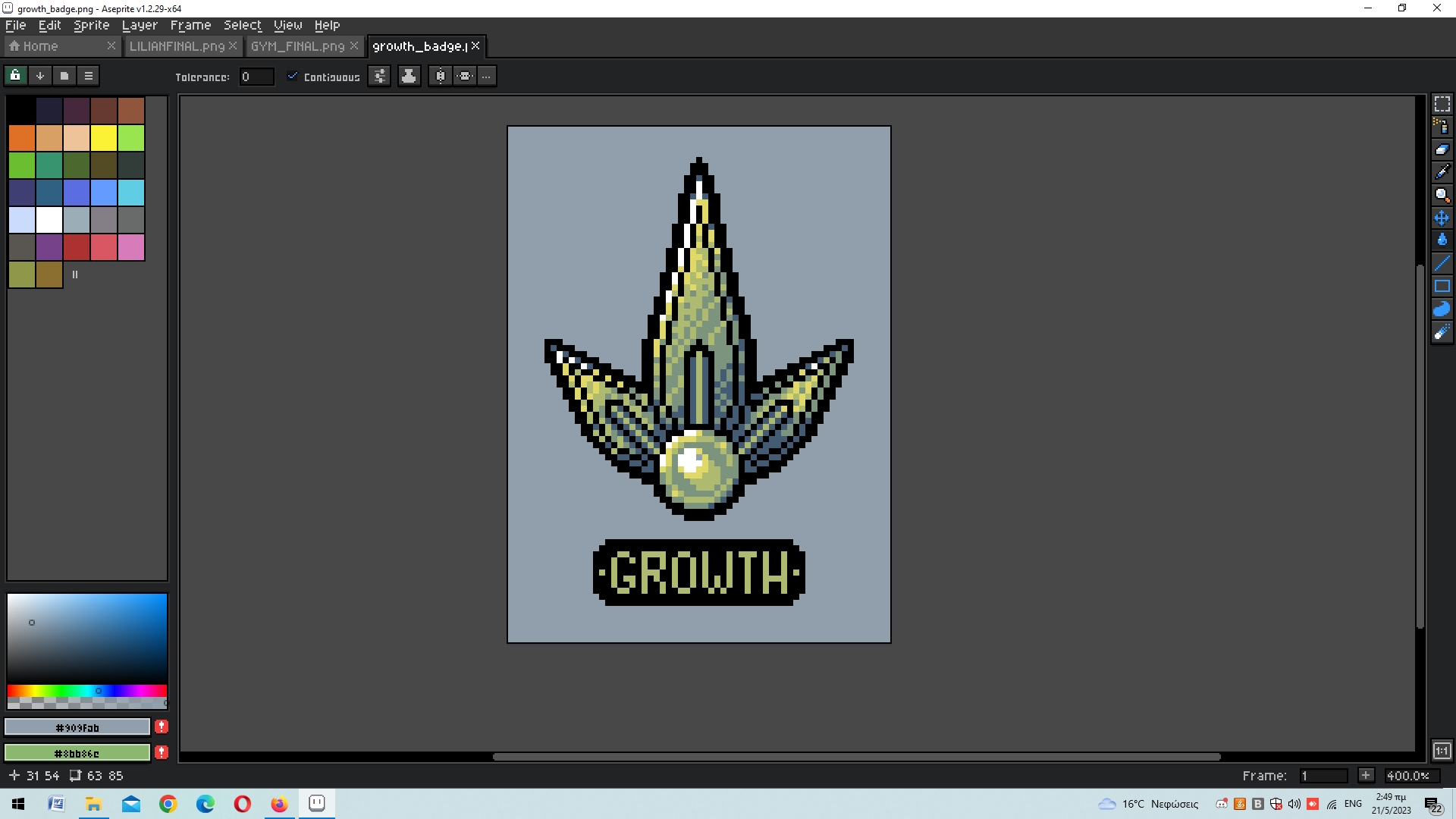Toggle the 1:1 preview window icon
Screen dimensions: 1456x819
[1442, 751]
